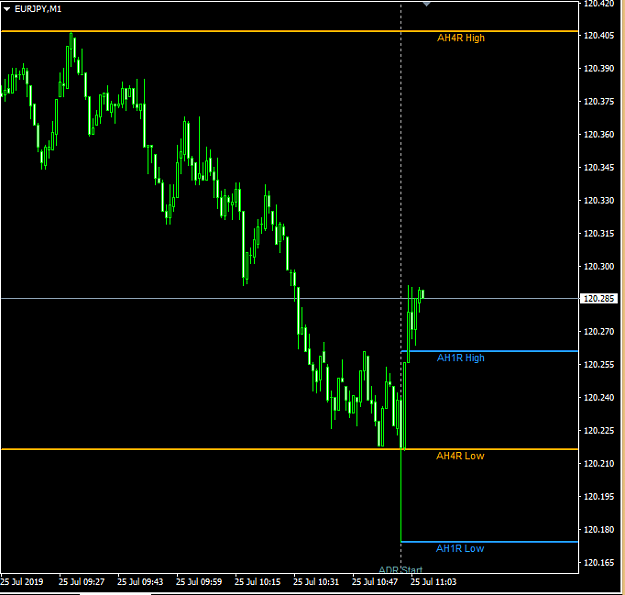Click the 120.240 price scale value

[x=599, y=398]
